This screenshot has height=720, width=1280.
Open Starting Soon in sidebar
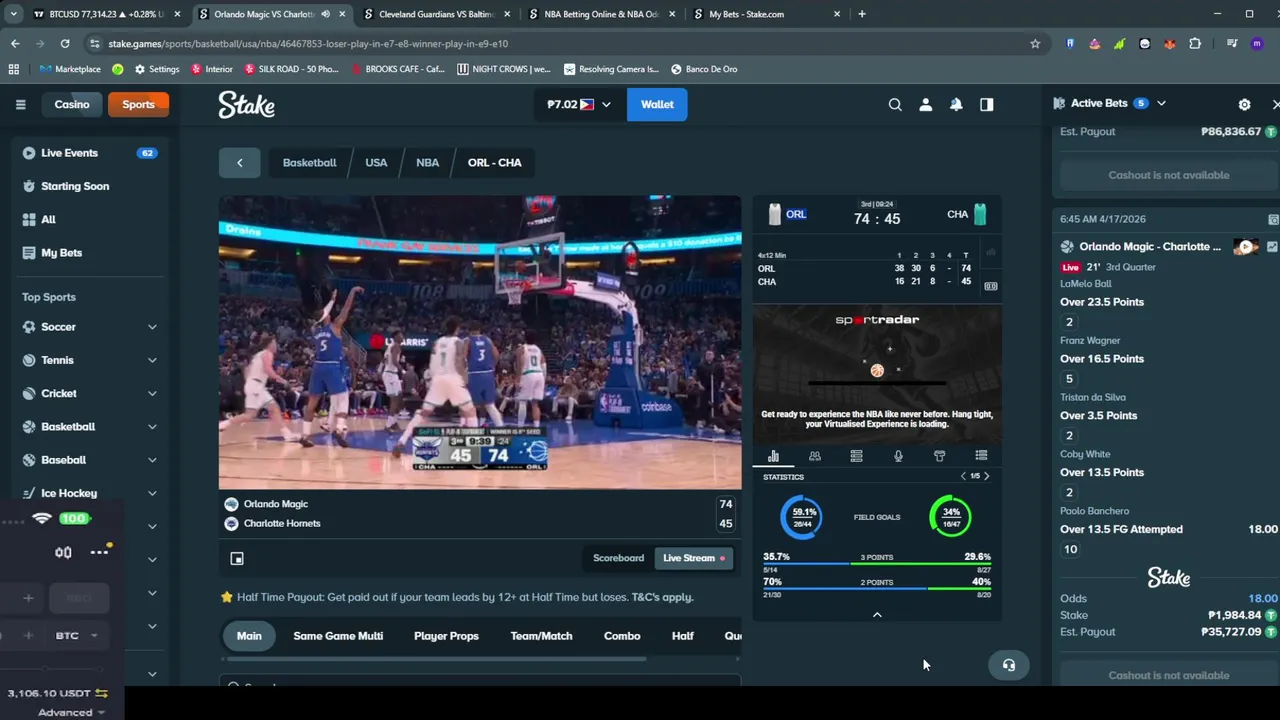click(x=90, y=186)
